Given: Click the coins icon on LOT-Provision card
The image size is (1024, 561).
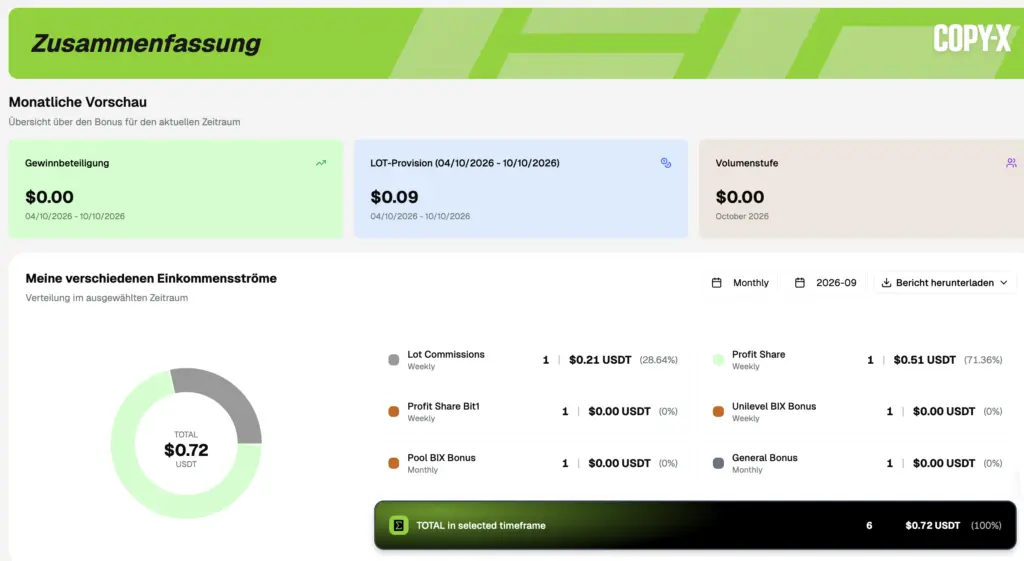Looking at the screenshot, I should click(665, 163).
